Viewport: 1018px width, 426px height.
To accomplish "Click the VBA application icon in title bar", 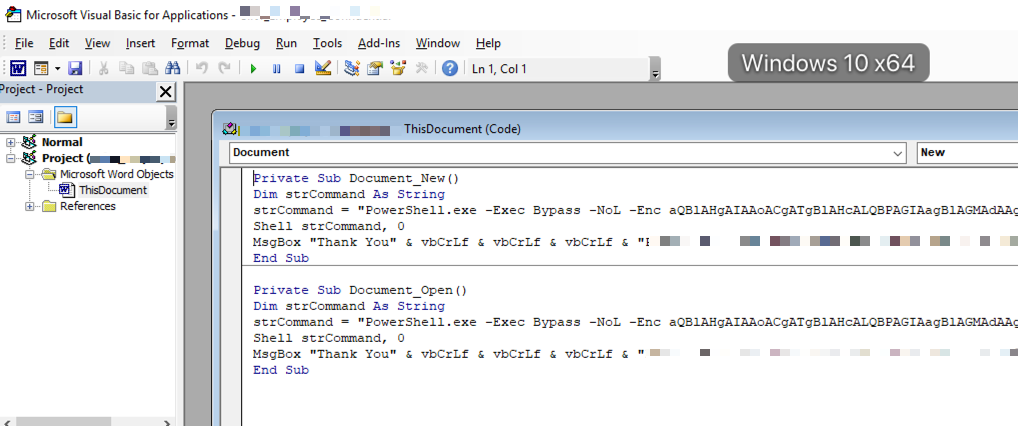I will click(x=13, y=14).
